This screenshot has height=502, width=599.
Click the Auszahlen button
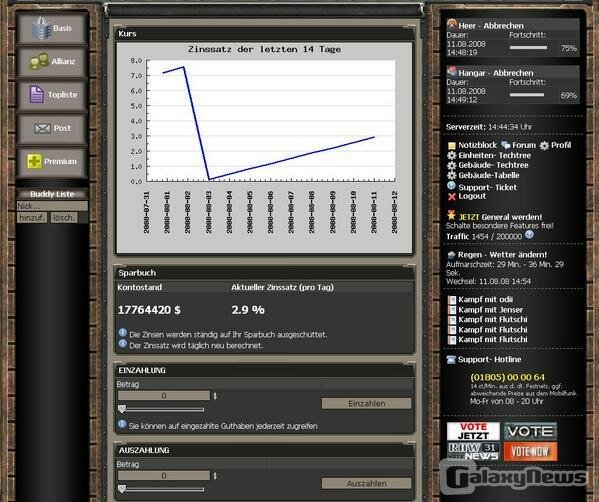366,484
